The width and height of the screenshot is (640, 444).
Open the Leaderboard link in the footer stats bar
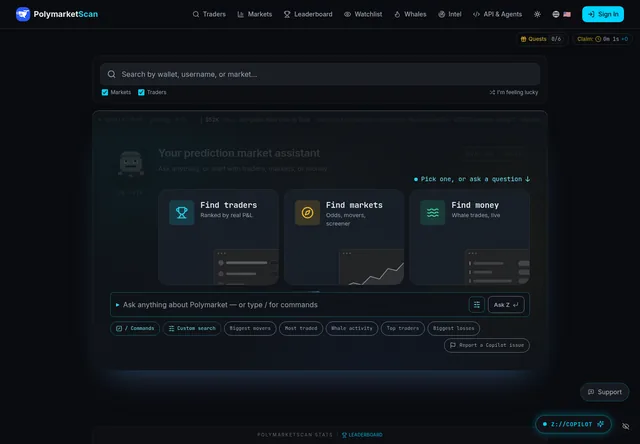[362, 435]
